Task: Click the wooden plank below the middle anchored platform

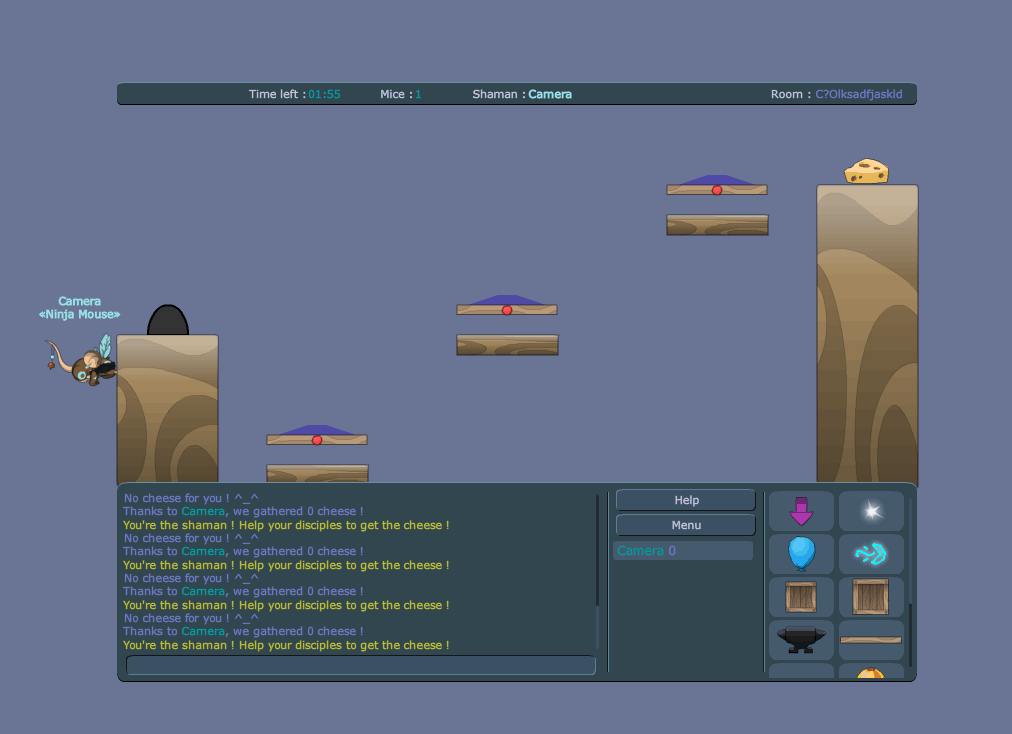Action: (507, 345)
